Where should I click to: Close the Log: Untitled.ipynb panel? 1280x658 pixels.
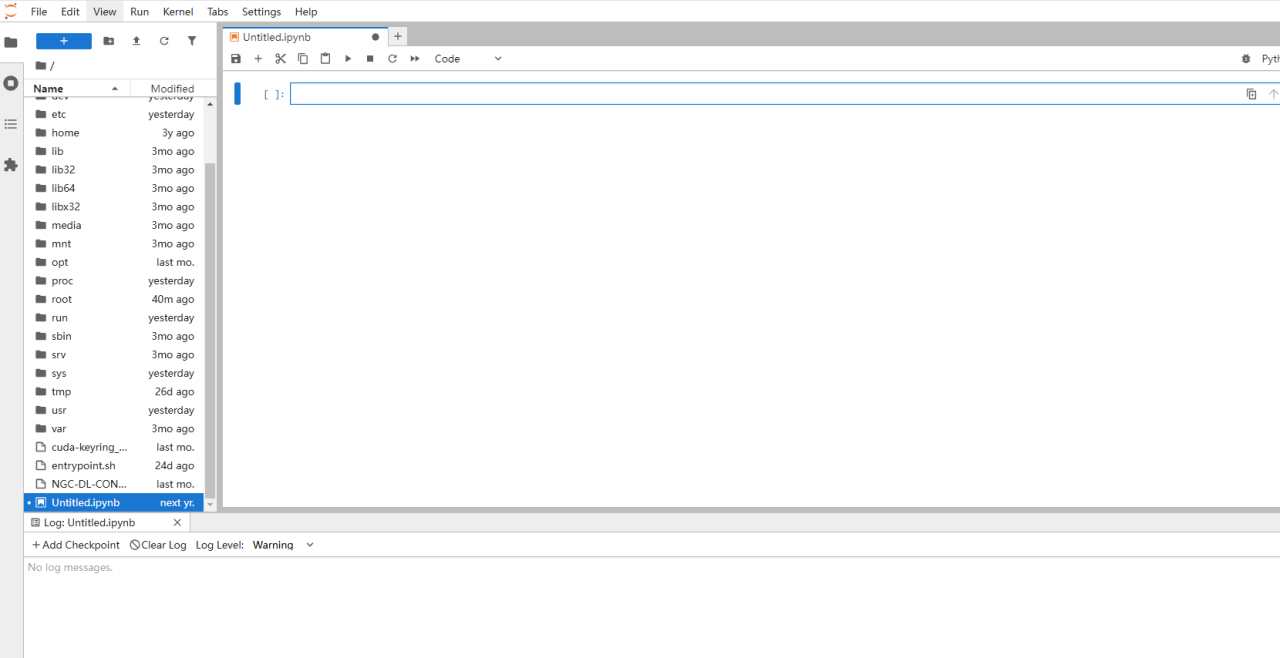coord(177,522)
